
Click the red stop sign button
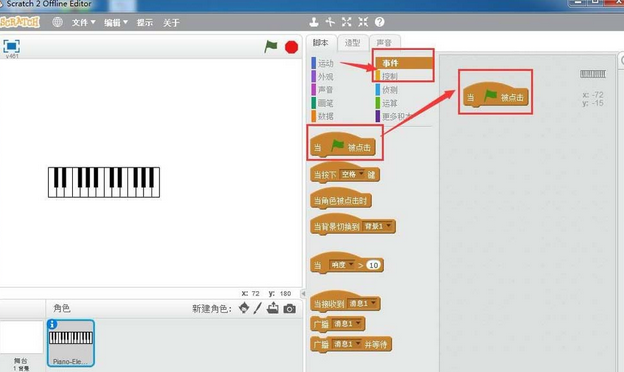[291, 47]
